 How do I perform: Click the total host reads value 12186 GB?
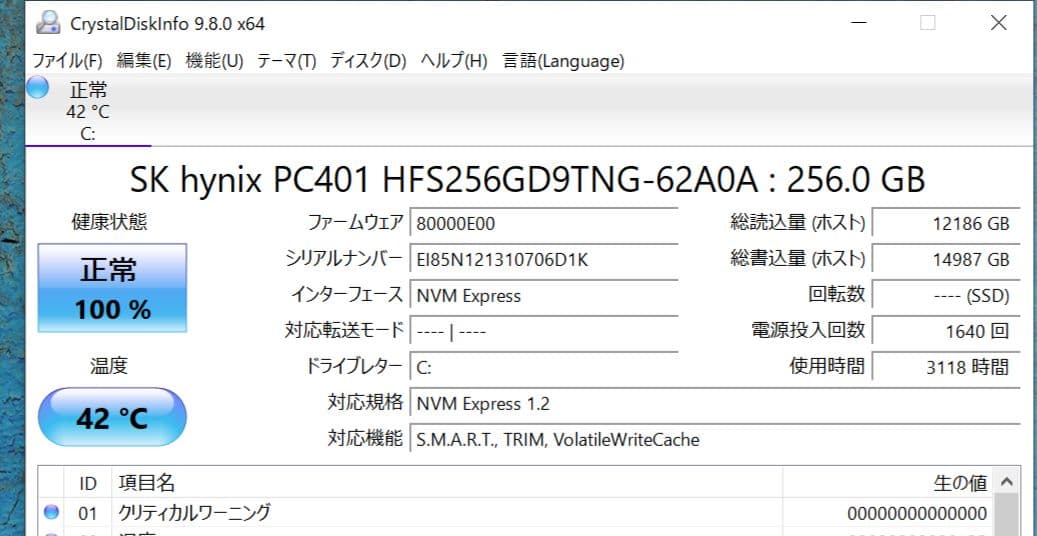click(946, 223)
